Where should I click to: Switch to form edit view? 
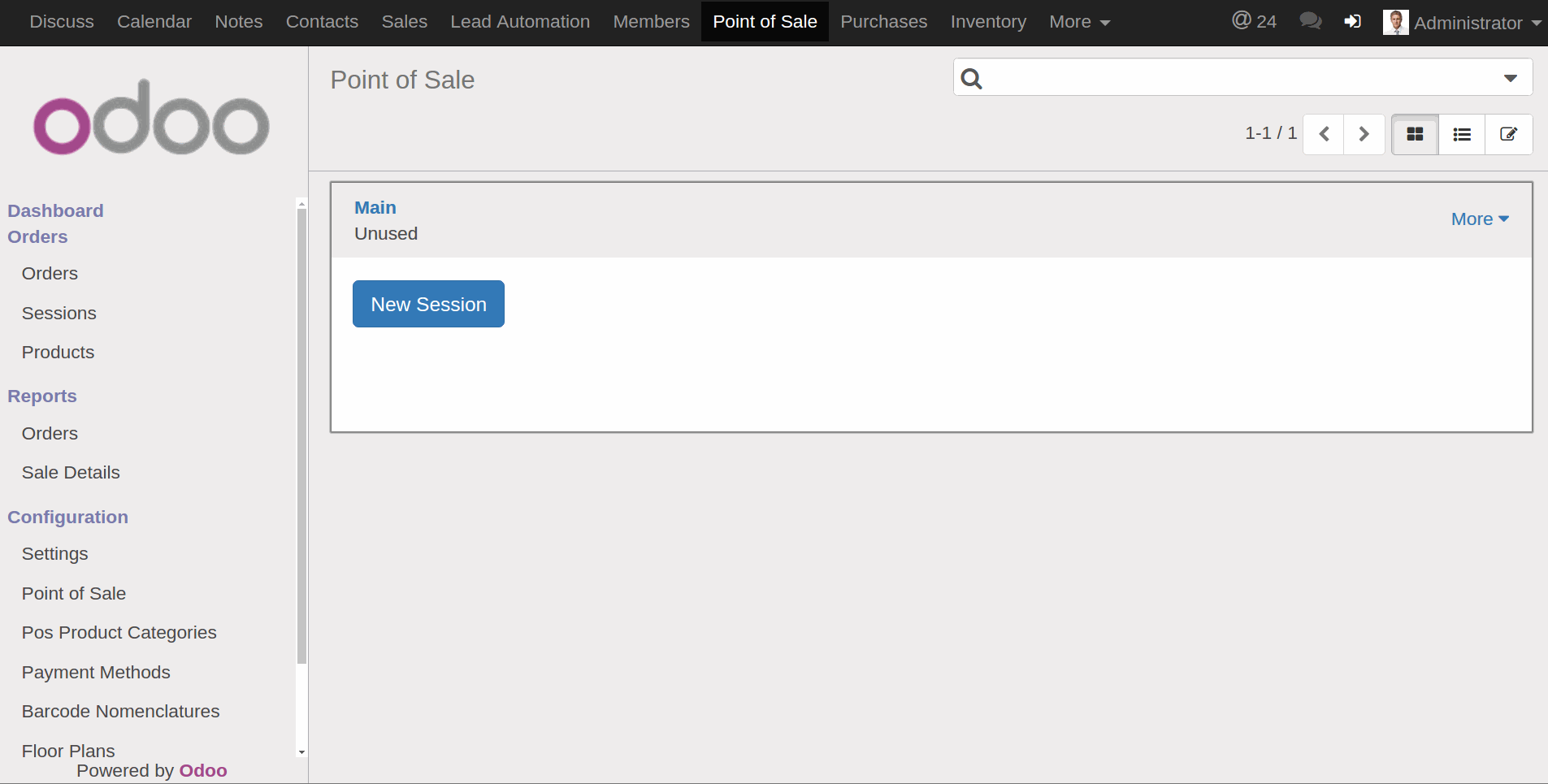coord(1509,134)
